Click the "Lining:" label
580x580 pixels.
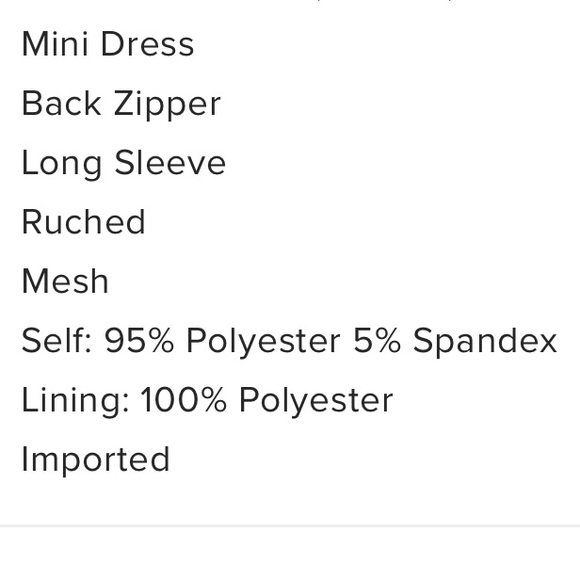[75, 401]
